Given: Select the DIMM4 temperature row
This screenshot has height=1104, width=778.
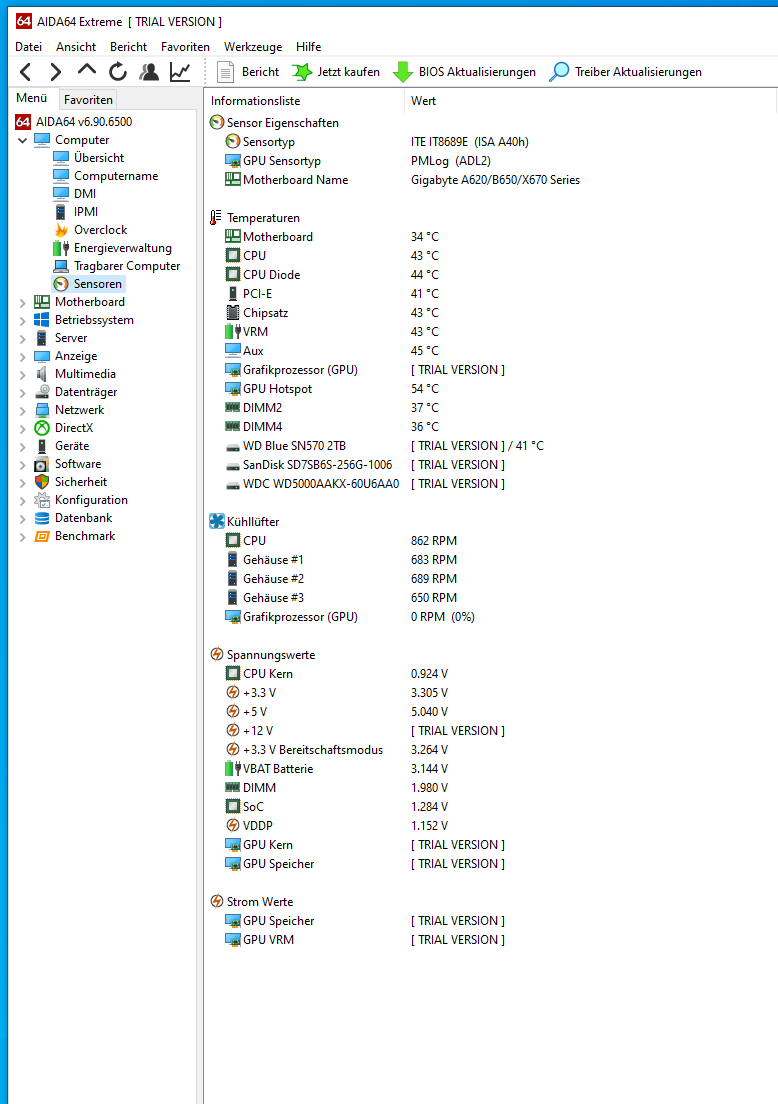Looking at the screenshot, I should (491, 427).
